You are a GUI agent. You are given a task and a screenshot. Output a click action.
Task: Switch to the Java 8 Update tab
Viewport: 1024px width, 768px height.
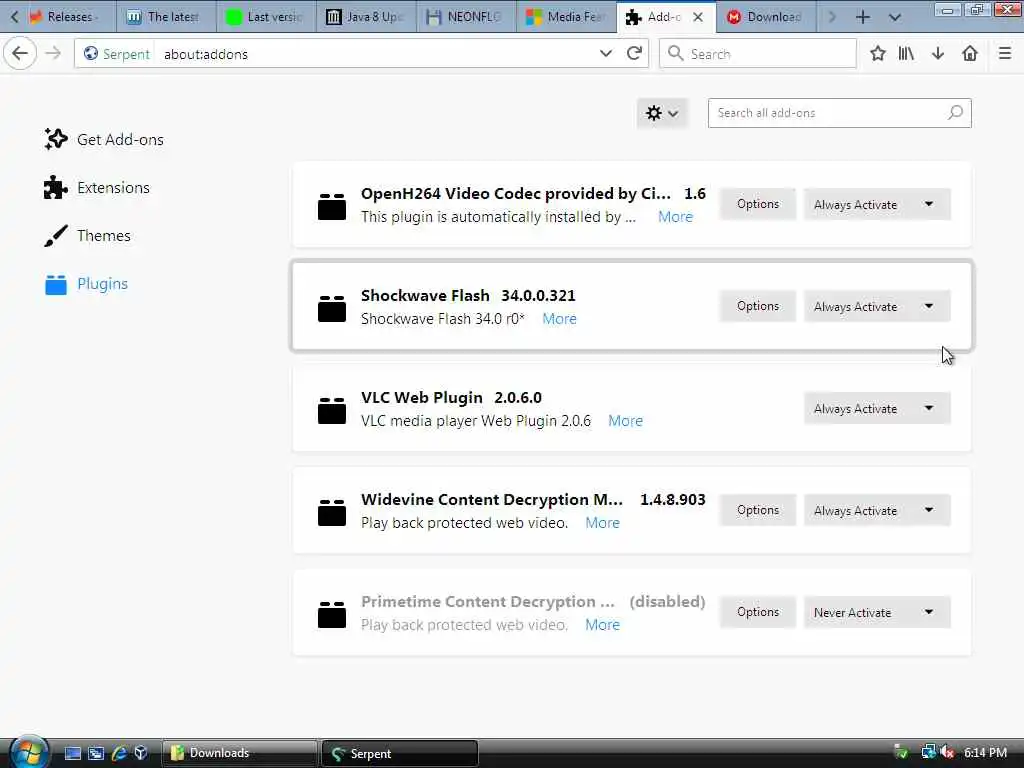pyautogui.click(x=367, y=17)
